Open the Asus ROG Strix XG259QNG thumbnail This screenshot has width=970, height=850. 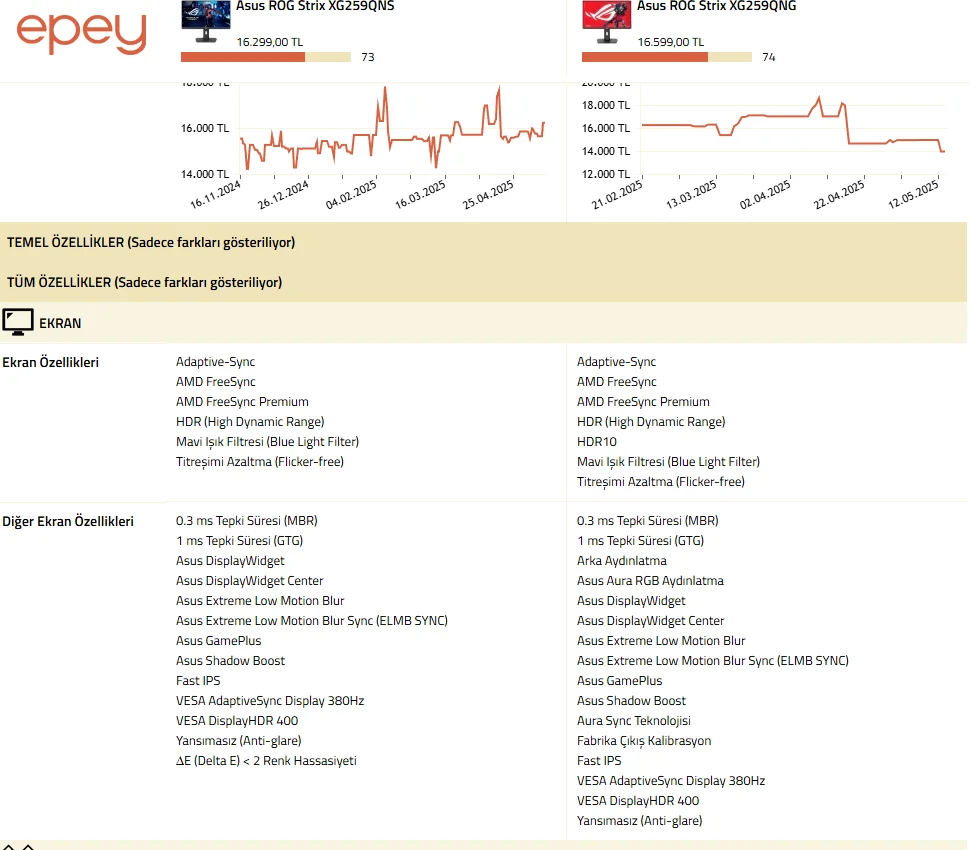[606, 22]
